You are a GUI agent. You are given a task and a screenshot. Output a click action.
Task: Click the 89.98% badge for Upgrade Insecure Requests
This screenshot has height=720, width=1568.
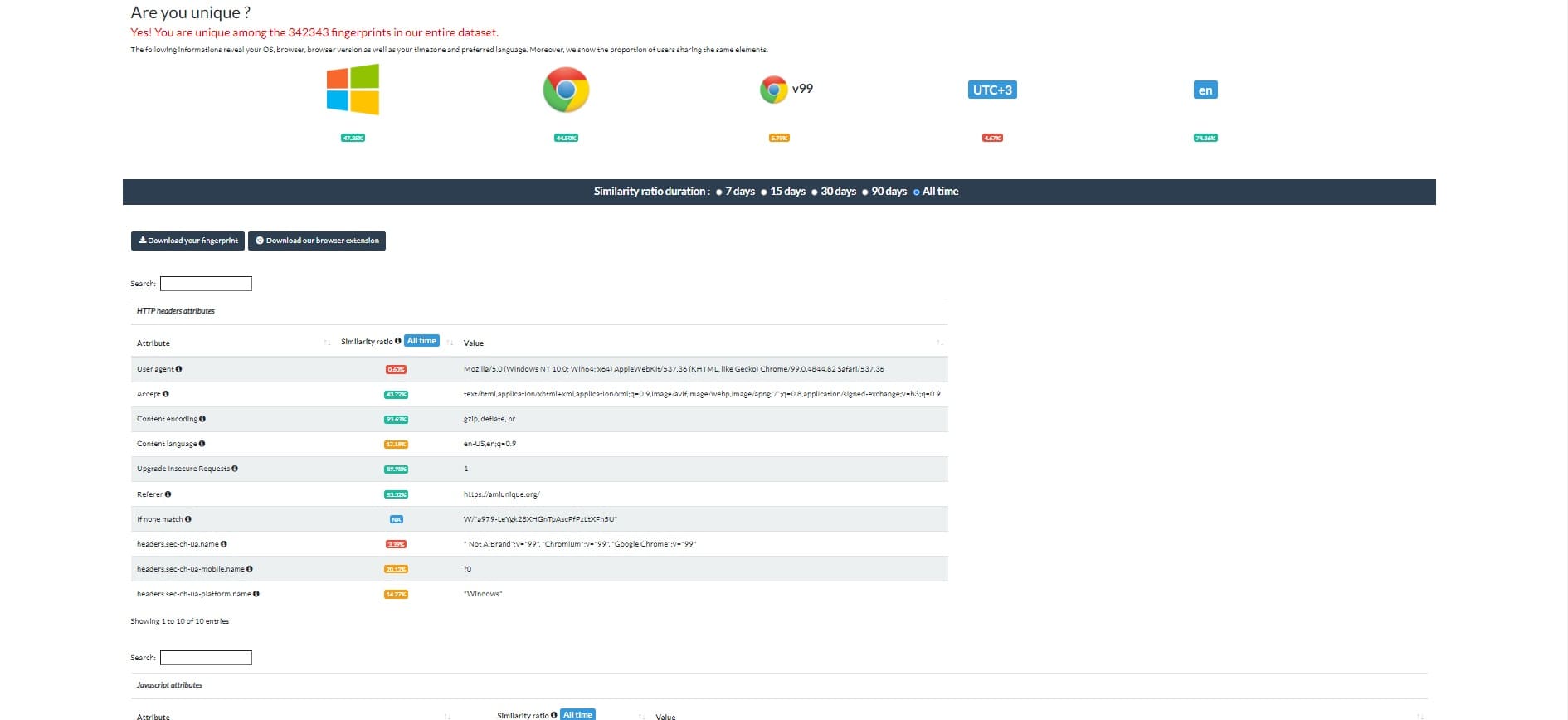click(x=396, y=469)
